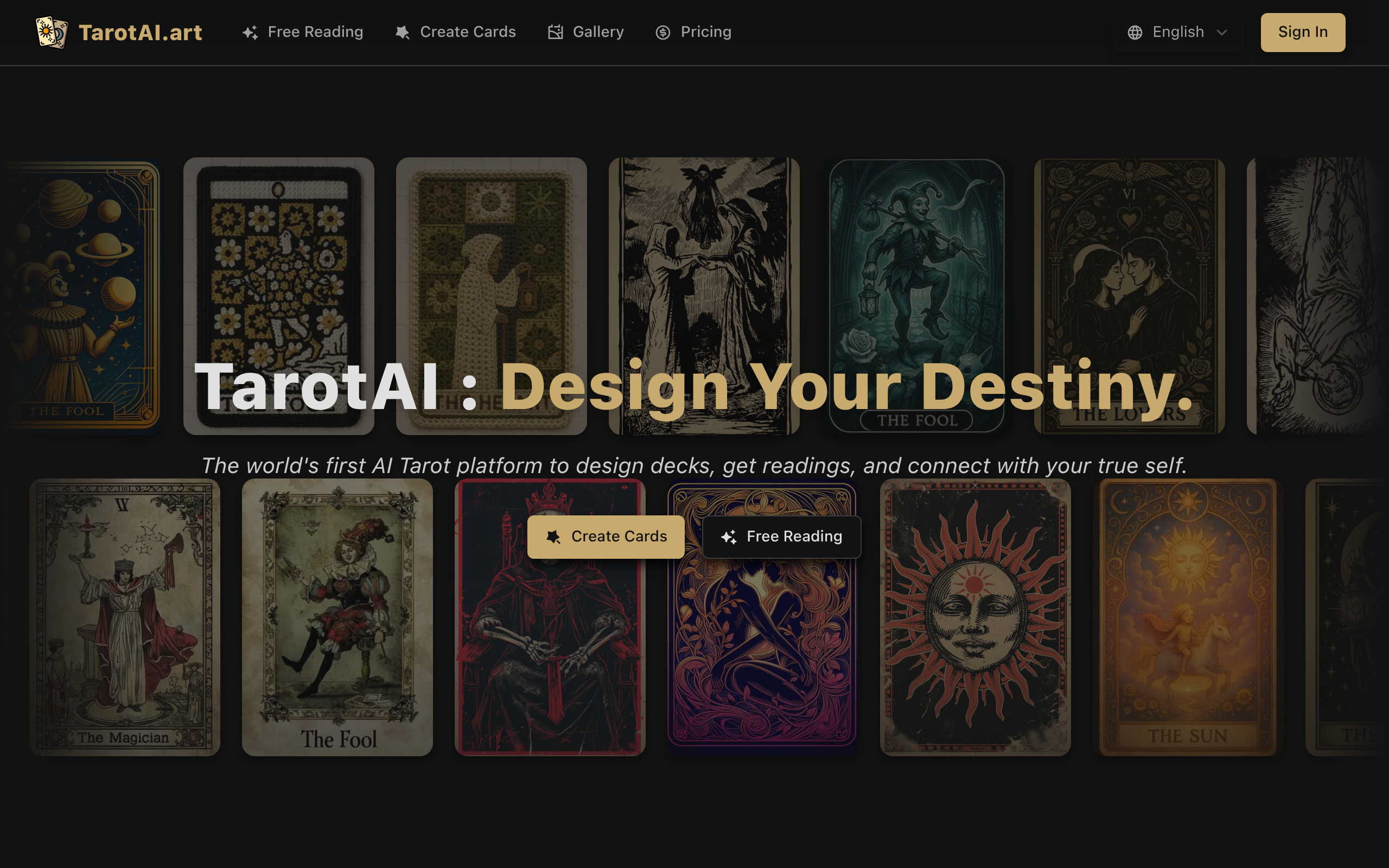Expand the English language chevron
Viewport: 1389px width, 868px height.
(x=1222, y=33)
